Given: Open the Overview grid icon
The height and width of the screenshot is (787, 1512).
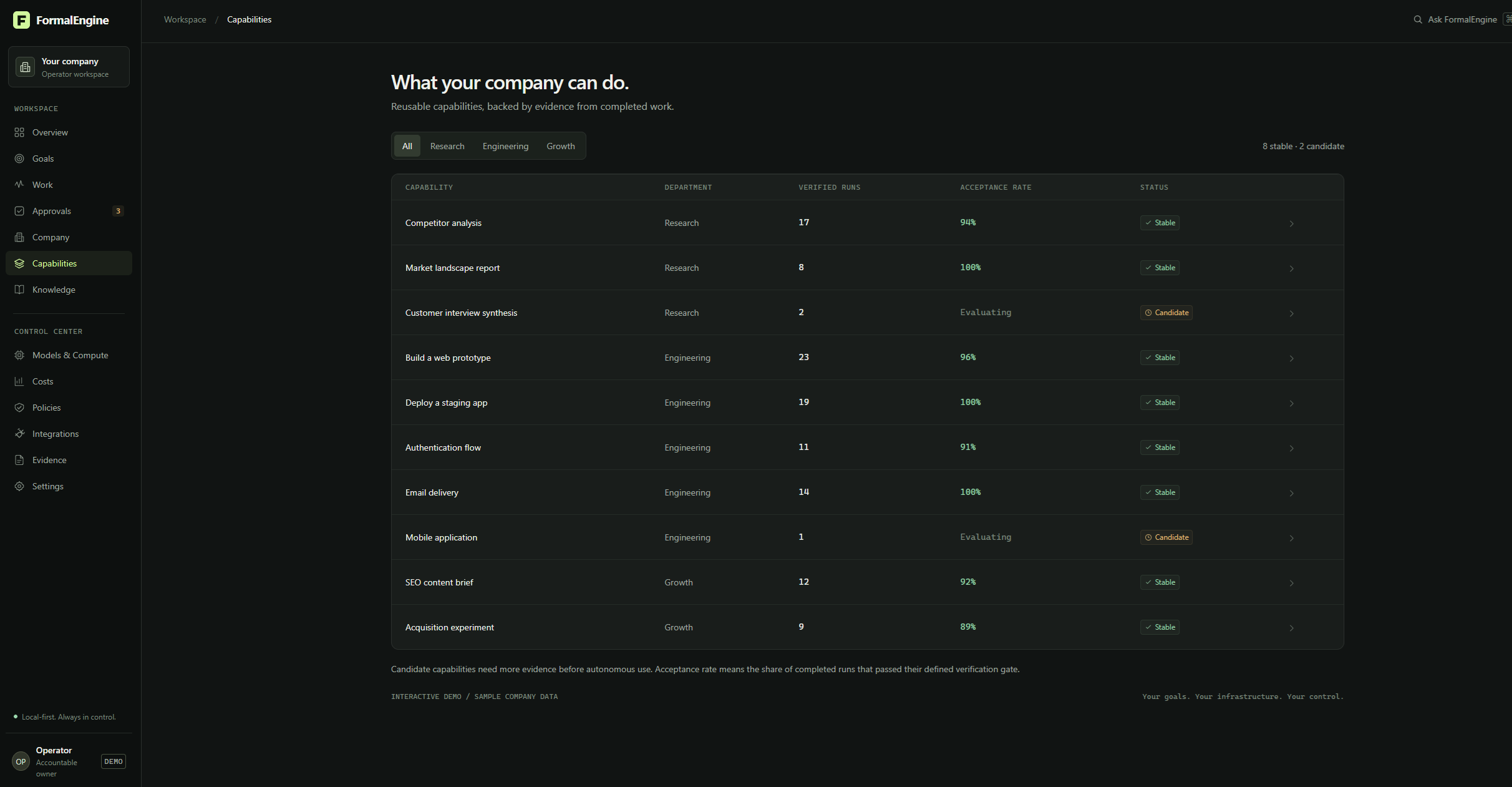Looking at the screenshot, I should pyautogui.click(x=19, y=132).
